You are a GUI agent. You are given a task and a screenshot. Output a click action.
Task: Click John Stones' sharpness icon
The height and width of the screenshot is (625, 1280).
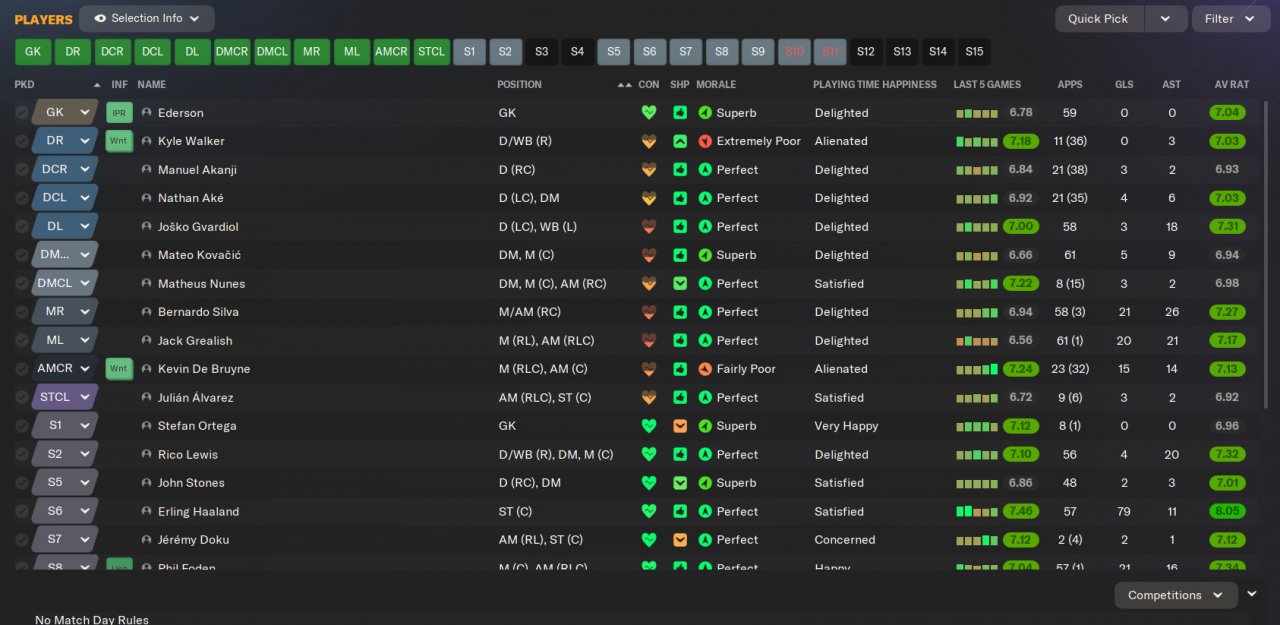[x=680, y=483]
